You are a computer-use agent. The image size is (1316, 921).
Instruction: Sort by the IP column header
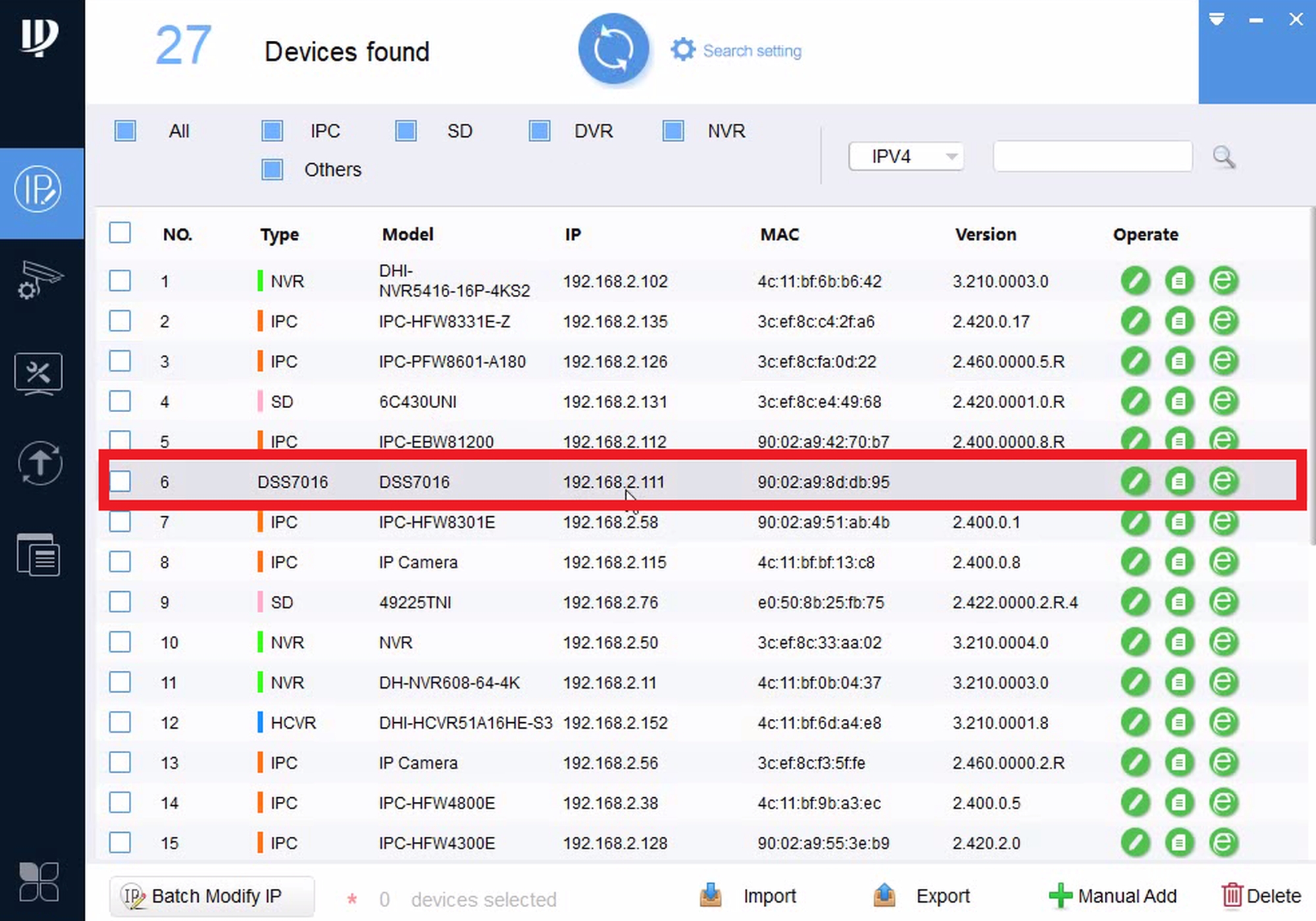(572, 234)
